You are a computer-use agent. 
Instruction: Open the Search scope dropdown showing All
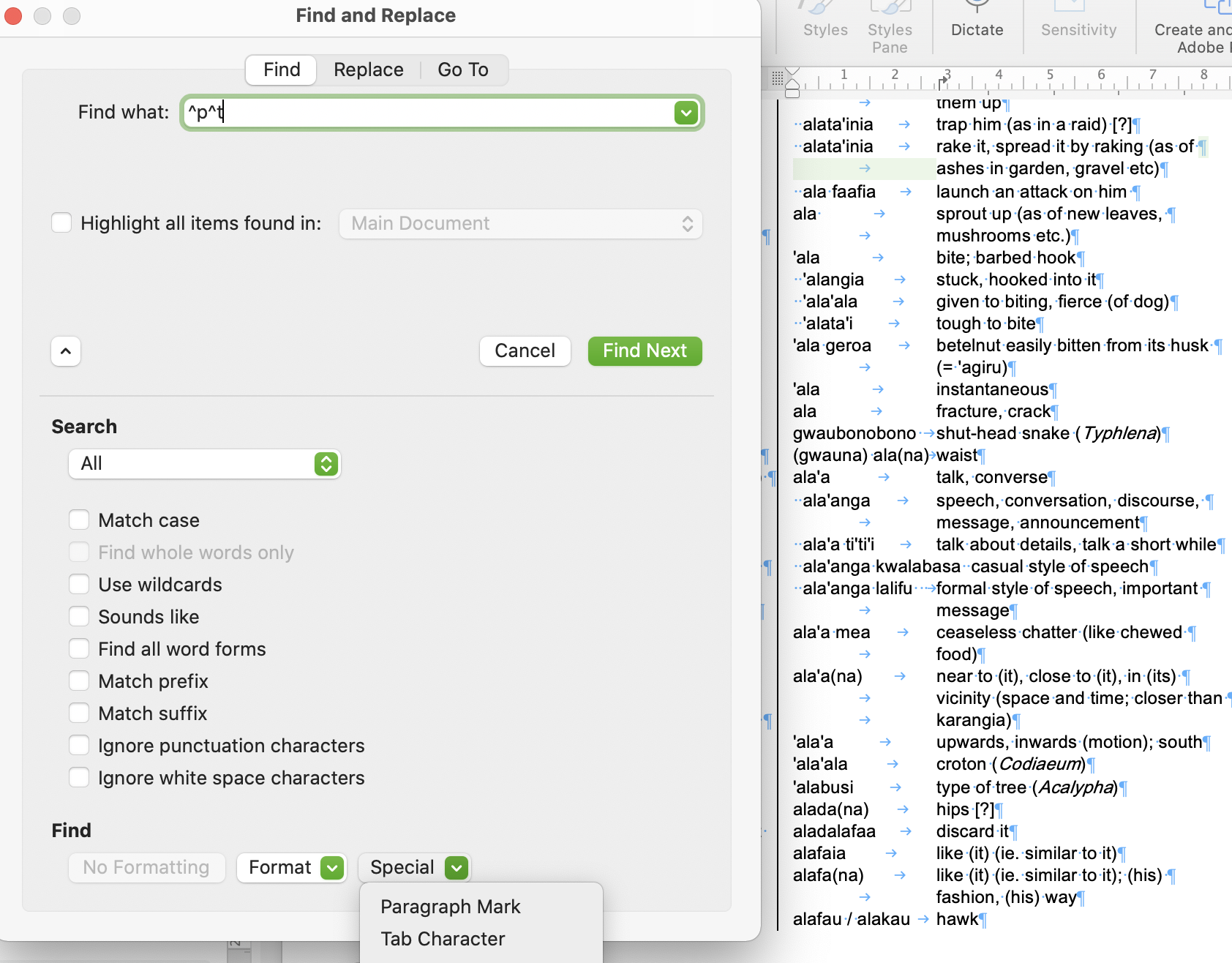[204, 463]
